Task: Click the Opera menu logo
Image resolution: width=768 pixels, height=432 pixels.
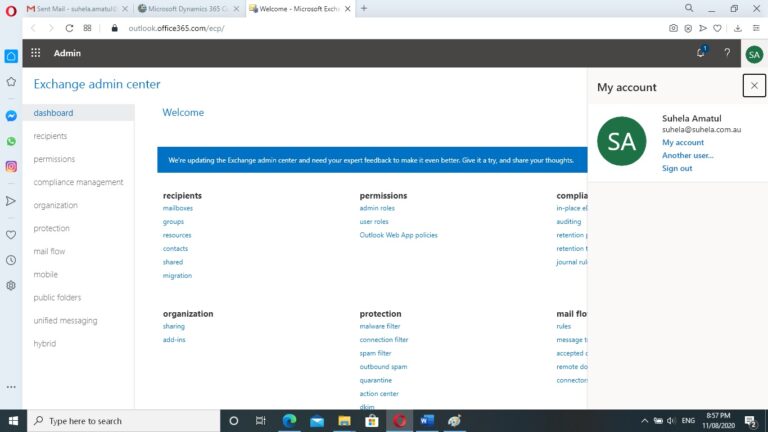Action: click(x=11, y=10)
